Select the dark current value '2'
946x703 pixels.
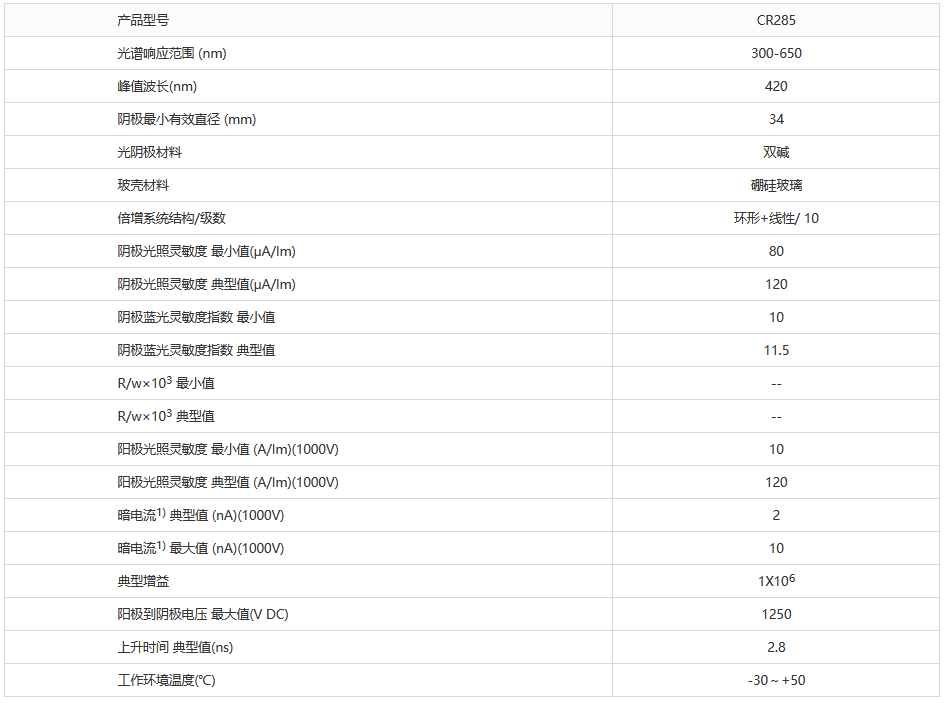coord(776,515)
